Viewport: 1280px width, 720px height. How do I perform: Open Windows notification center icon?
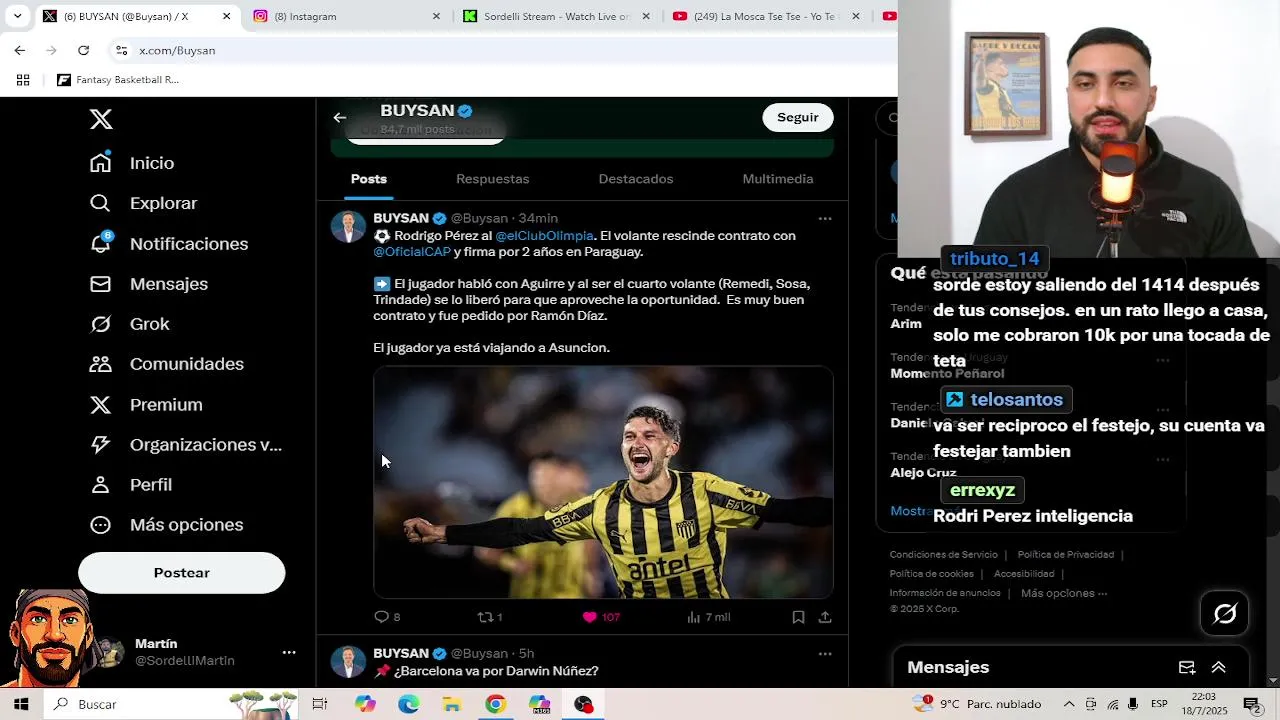point(1251,704)
